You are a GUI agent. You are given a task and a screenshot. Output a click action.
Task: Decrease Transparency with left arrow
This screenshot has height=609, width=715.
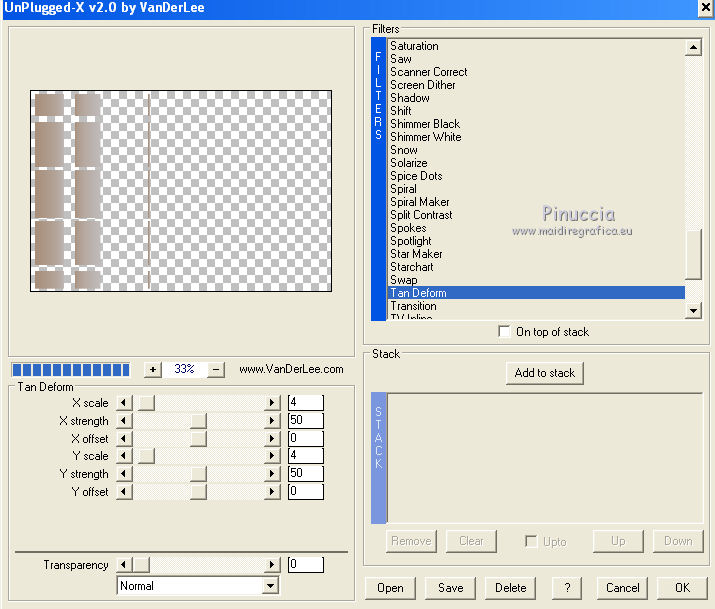tap(124, 565)
